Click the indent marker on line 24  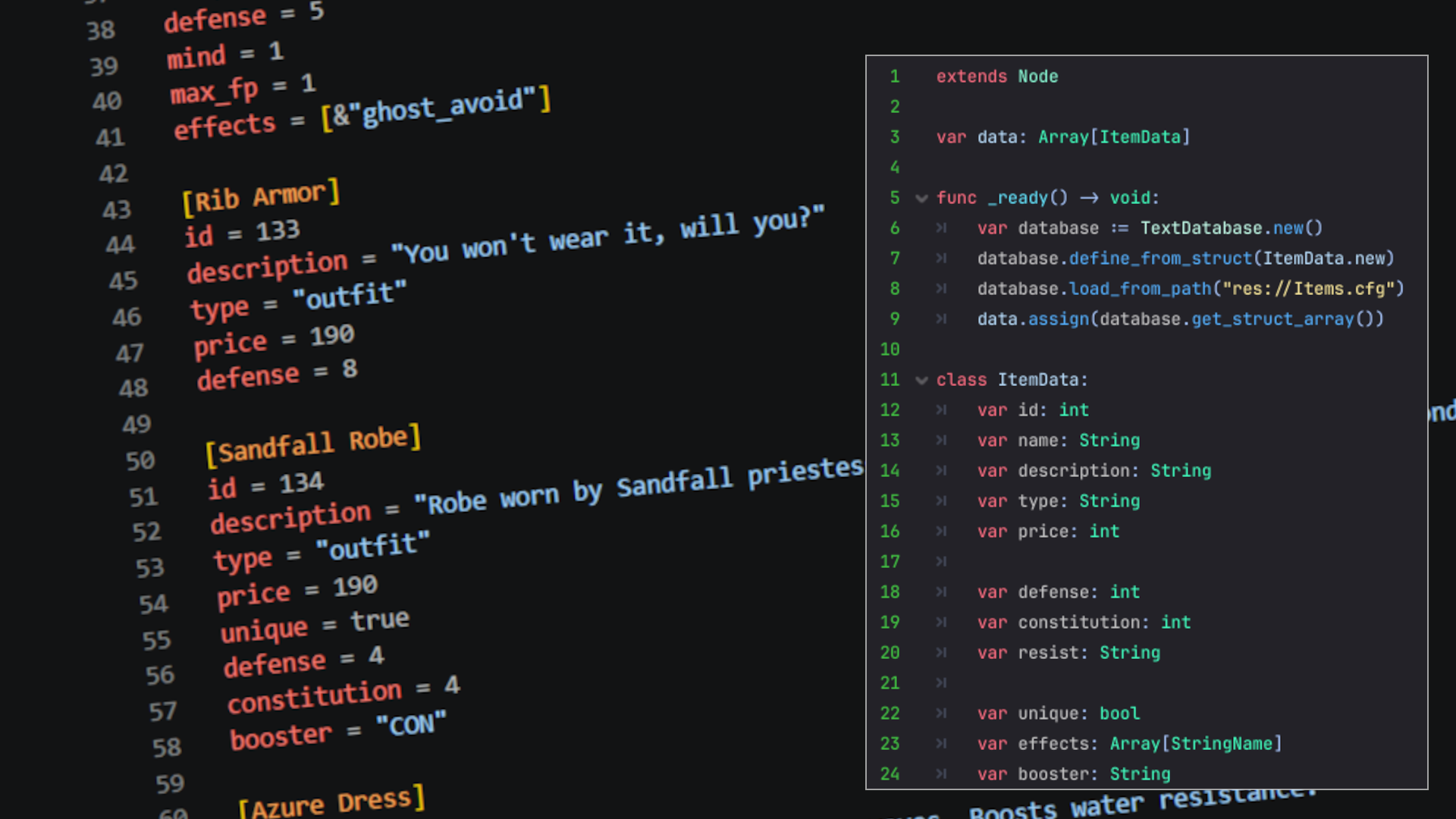tap(941, 774)
